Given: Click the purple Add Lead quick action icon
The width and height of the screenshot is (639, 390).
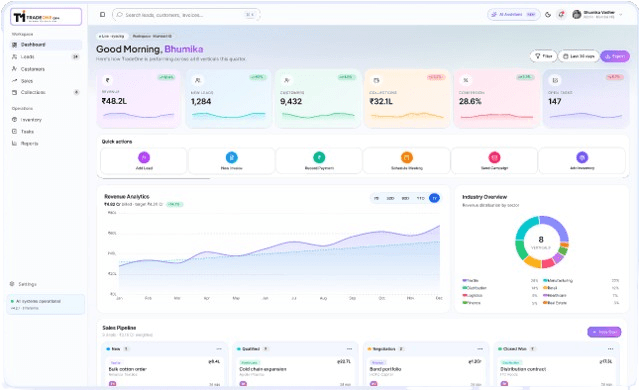Looking at the screenshot, I should click(144, 157).
